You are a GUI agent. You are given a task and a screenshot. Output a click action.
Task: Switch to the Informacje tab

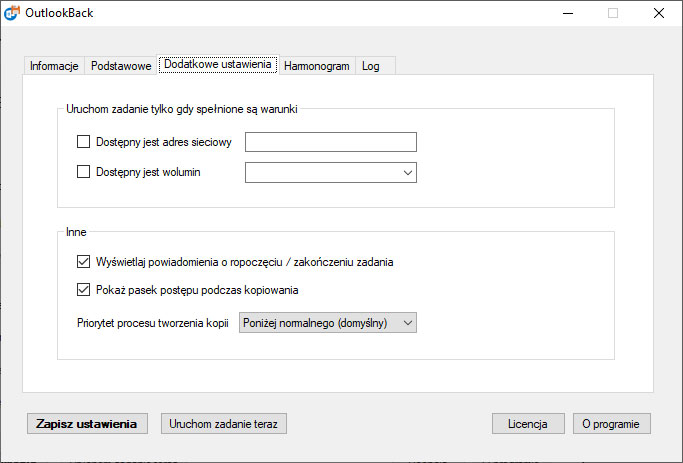coord(54,66)
